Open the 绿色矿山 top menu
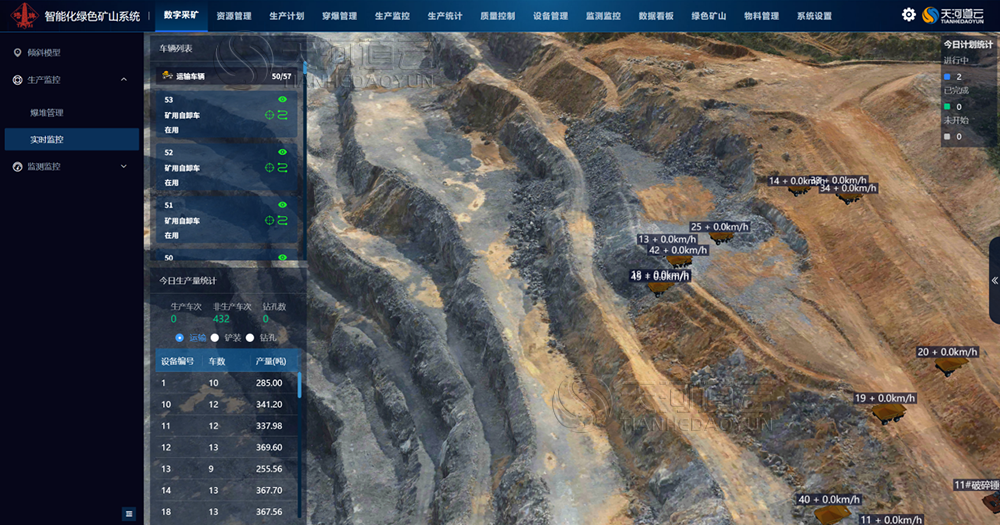The image size is (1000, 525). (709, 16)
